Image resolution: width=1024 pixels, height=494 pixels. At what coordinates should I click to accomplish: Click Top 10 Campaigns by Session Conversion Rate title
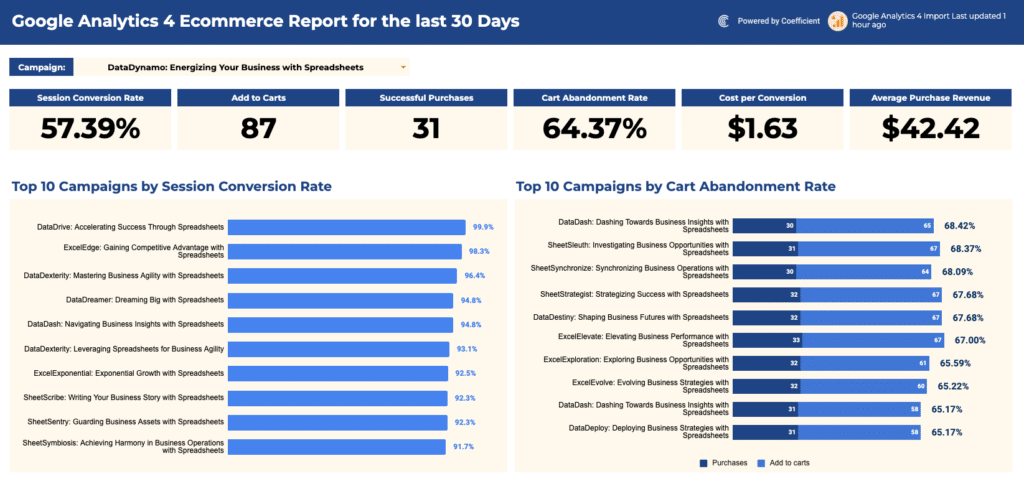click(172, 187)
